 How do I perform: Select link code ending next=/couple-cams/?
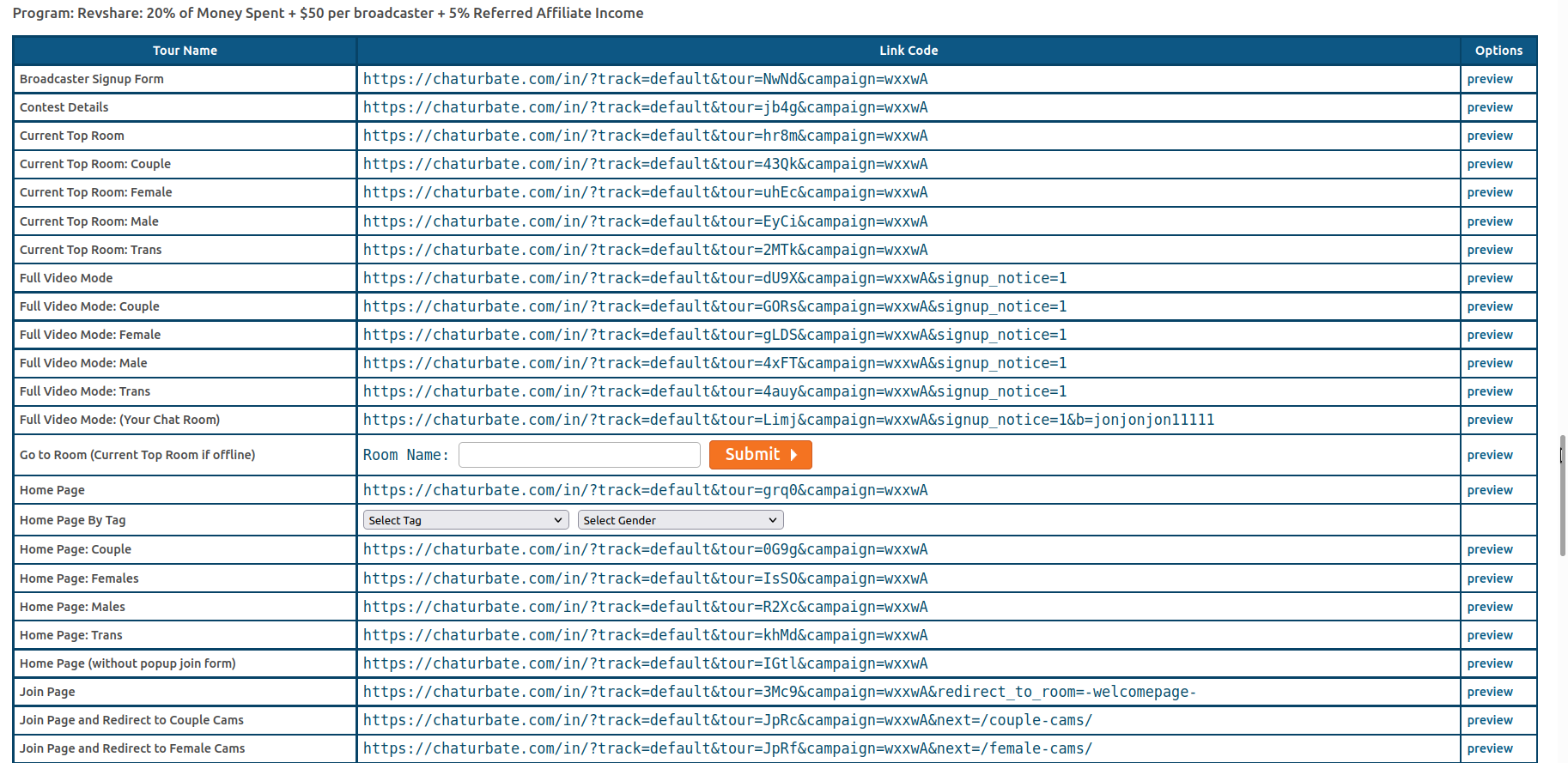[727, 720]
